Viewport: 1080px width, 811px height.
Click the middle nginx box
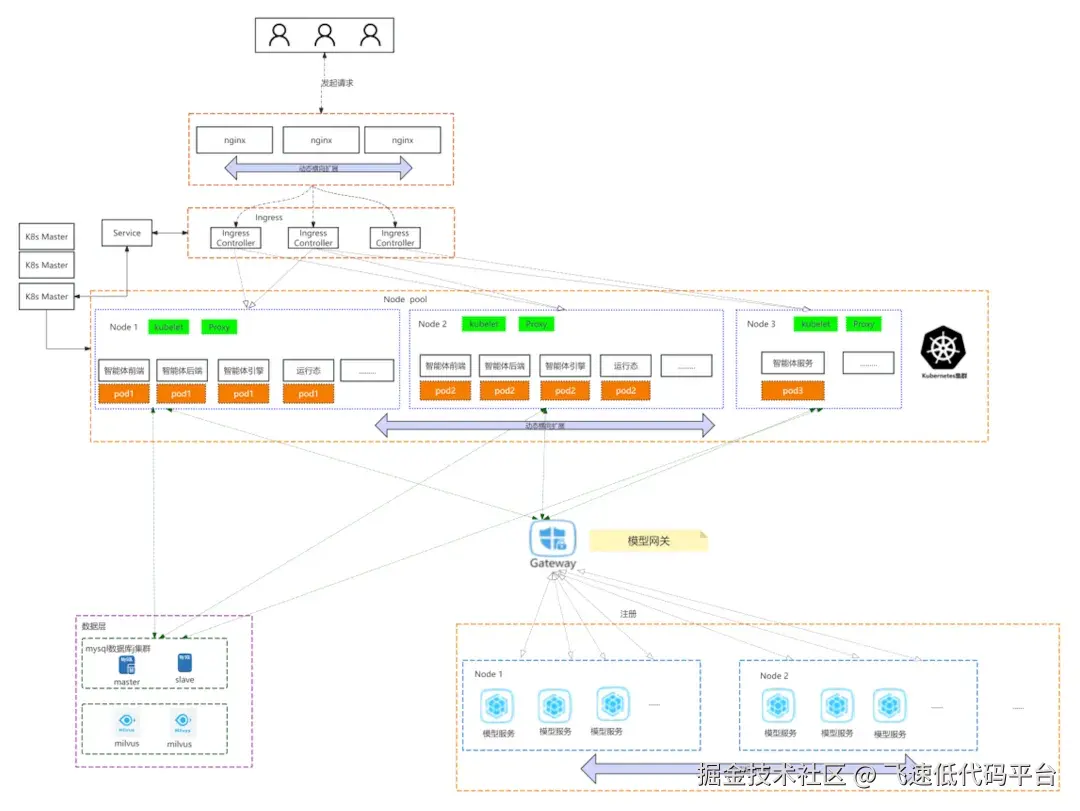tap(320, 139)
